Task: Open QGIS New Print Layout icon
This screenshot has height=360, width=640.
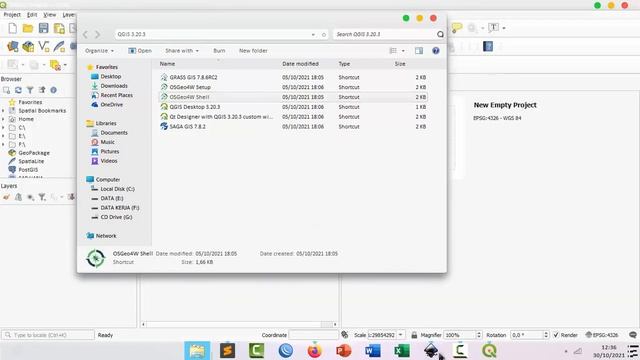Action: [59, 28]
